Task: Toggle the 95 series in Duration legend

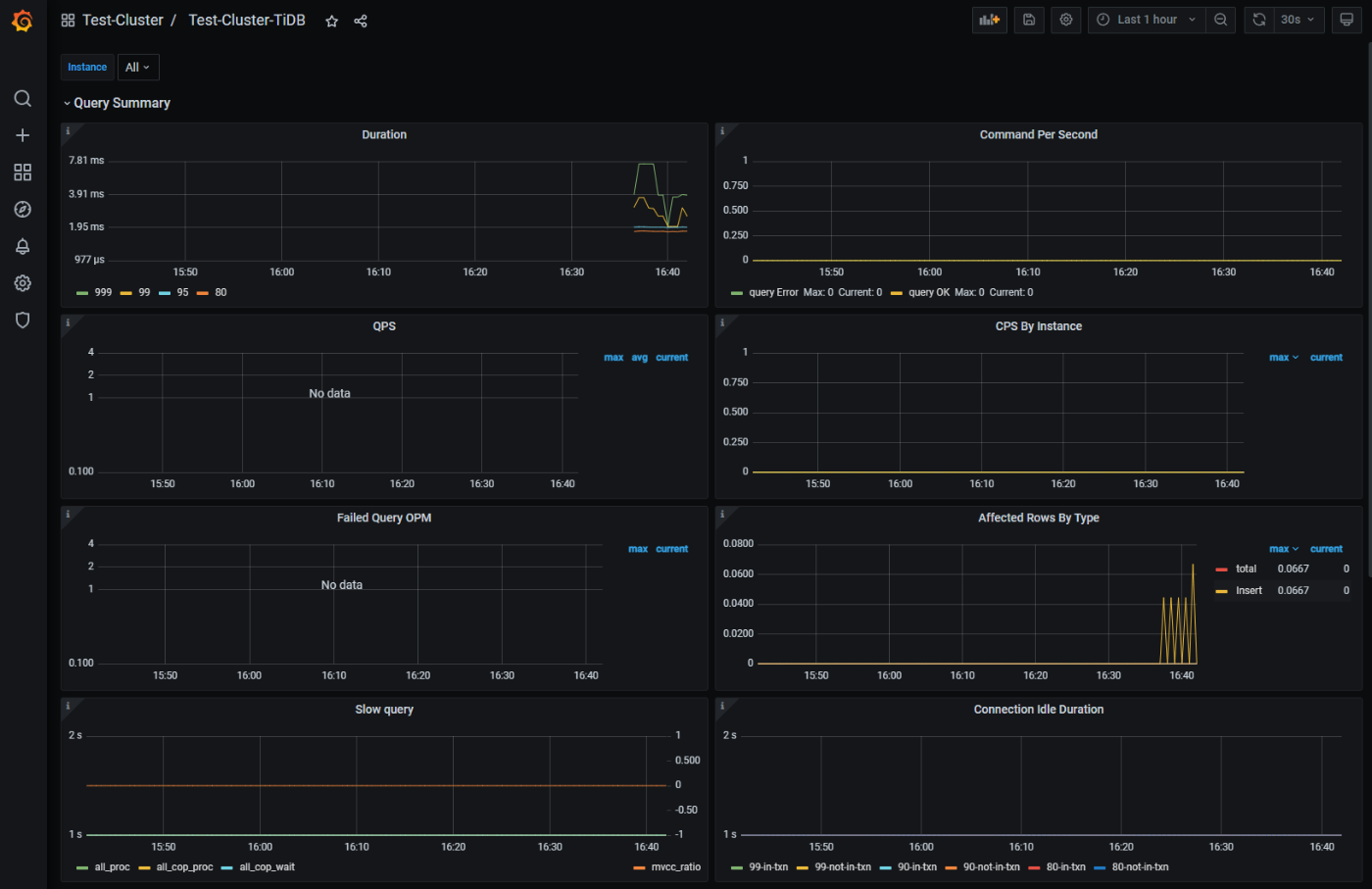Action: (182, 293)
